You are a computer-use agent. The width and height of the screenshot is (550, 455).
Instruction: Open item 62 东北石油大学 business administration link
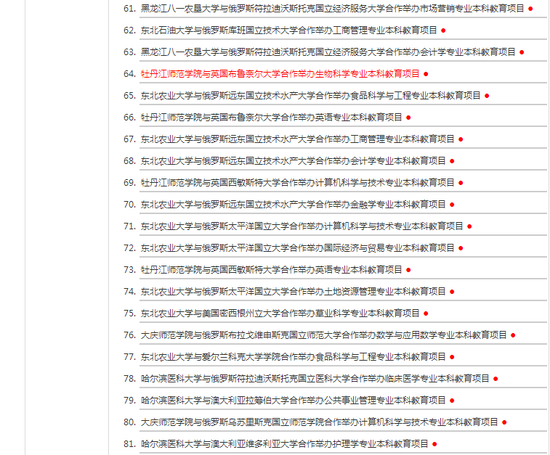pyautogui.click(x=289, y=30)
